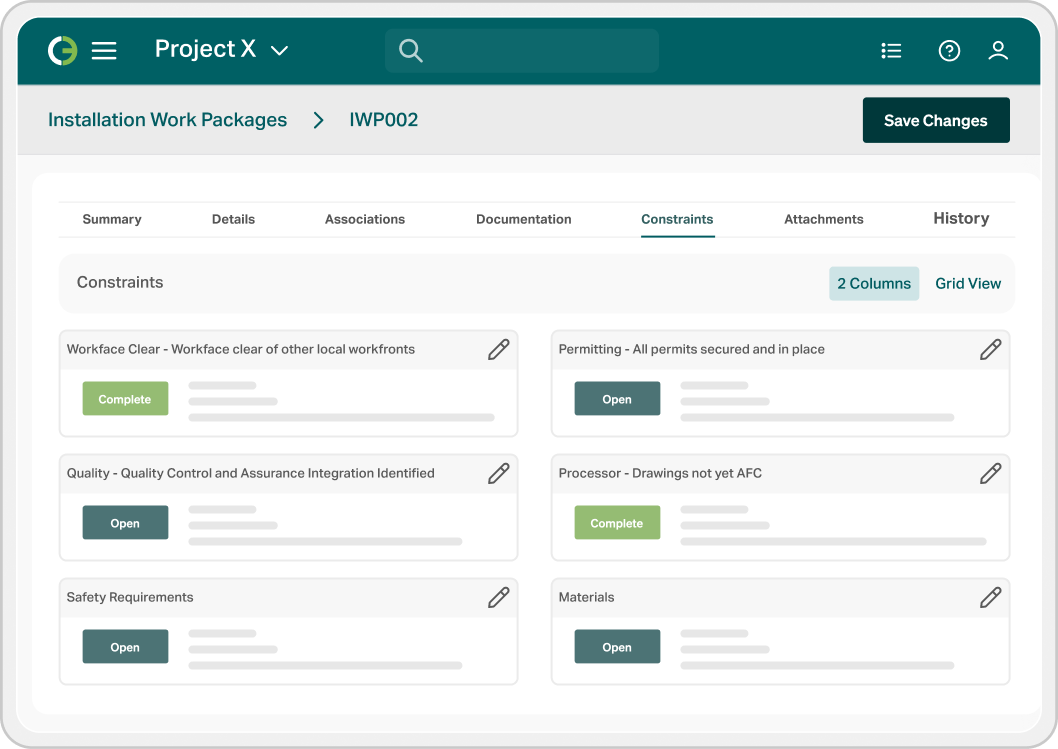
Task: Switch constraints to Grid View
Action: (x=967, y=283)
